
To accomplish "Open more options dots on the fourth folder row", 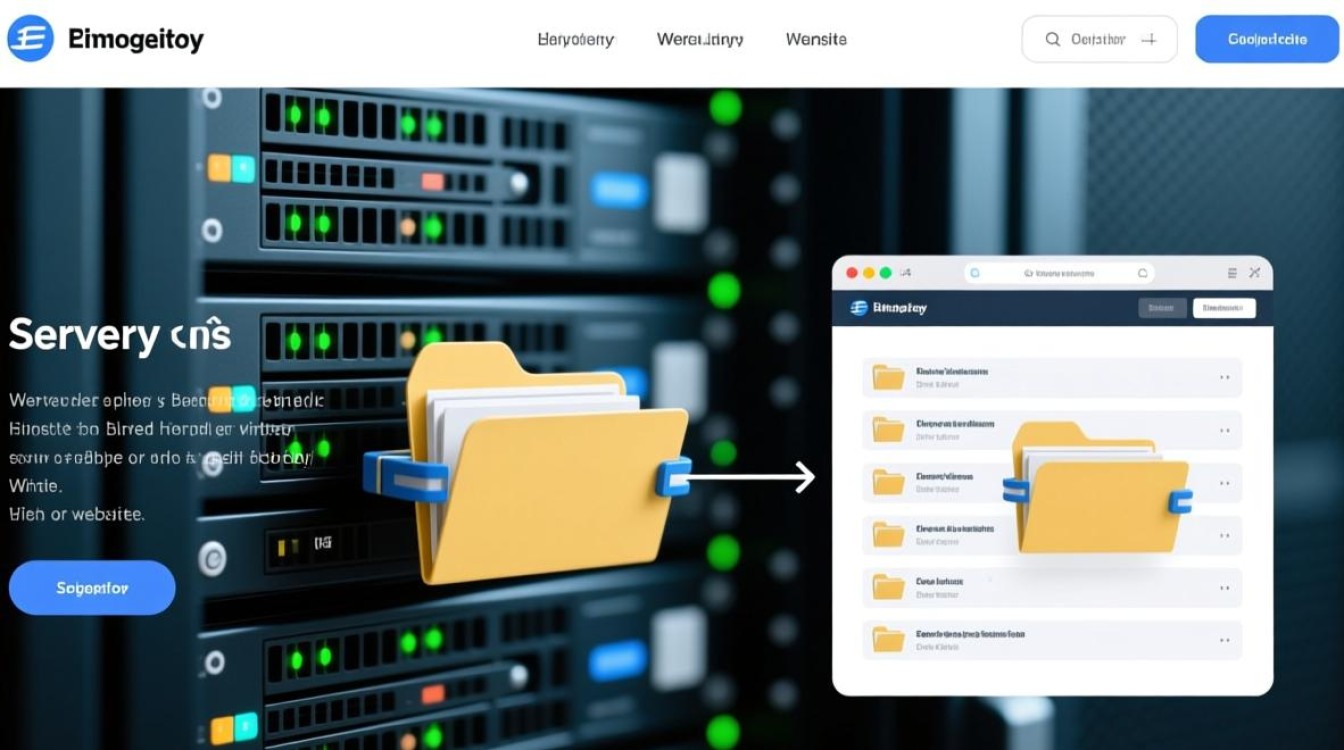I will coord(1224,535).
